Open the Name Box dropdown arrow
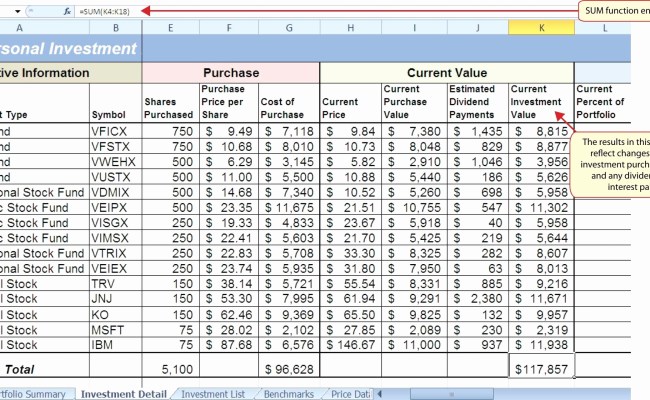The image size is (650, 400). coord(17,11)
